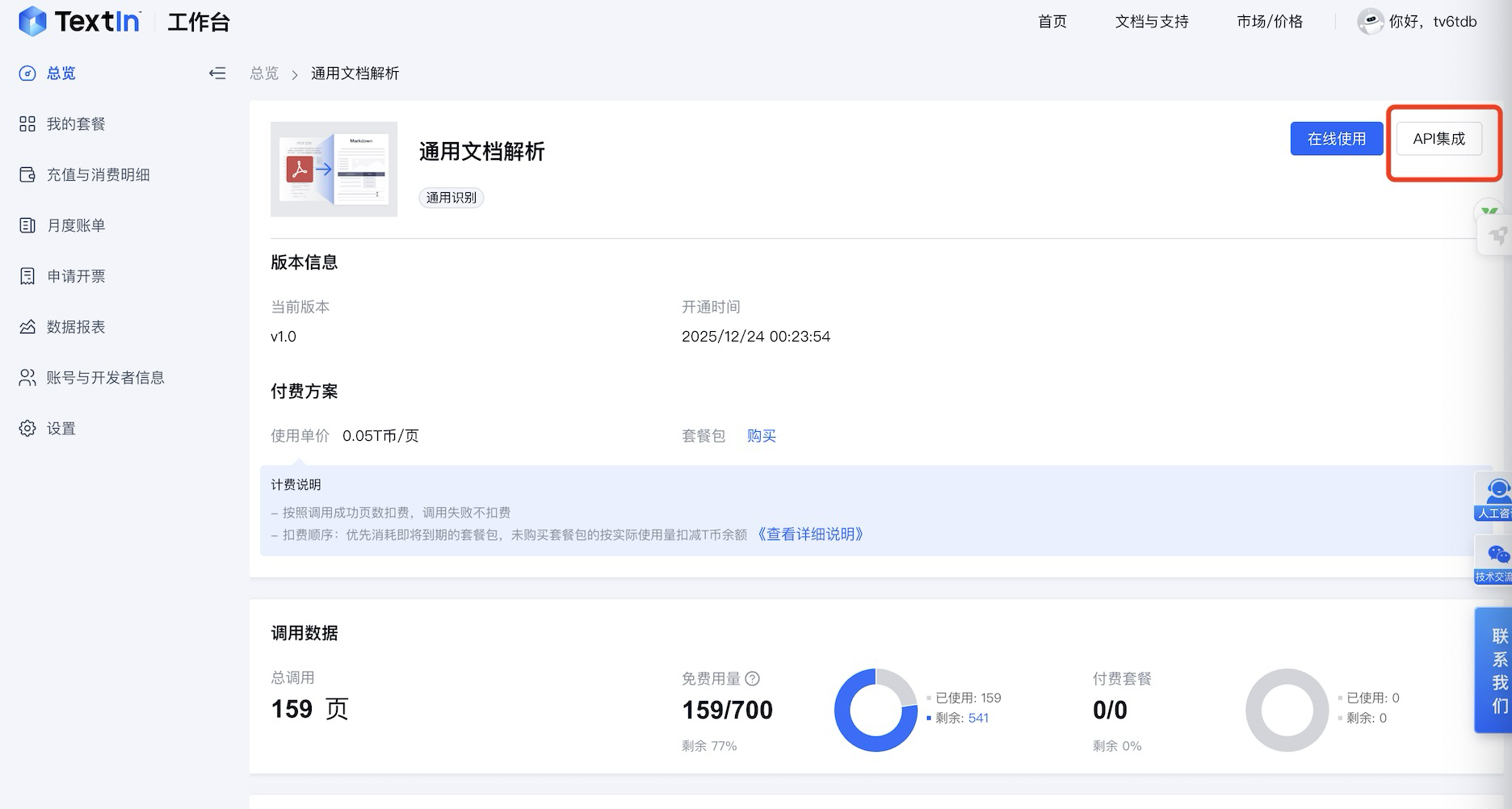Click the 你好, tv6tdb account name
Screen dimensions: 1512x809
(x=1433, y=22)
